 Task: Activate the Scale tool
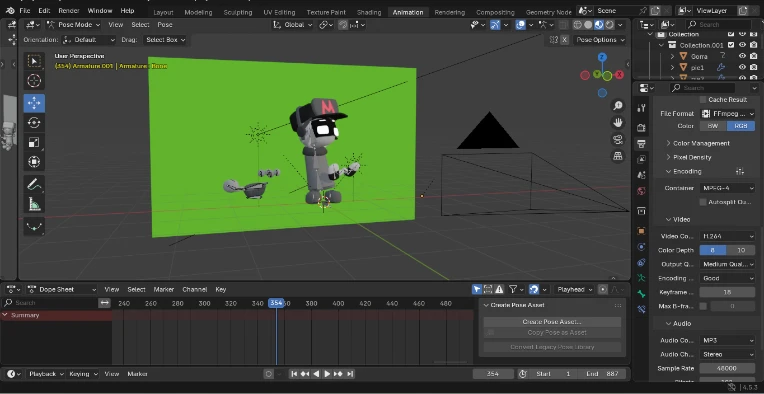(34, 142)
